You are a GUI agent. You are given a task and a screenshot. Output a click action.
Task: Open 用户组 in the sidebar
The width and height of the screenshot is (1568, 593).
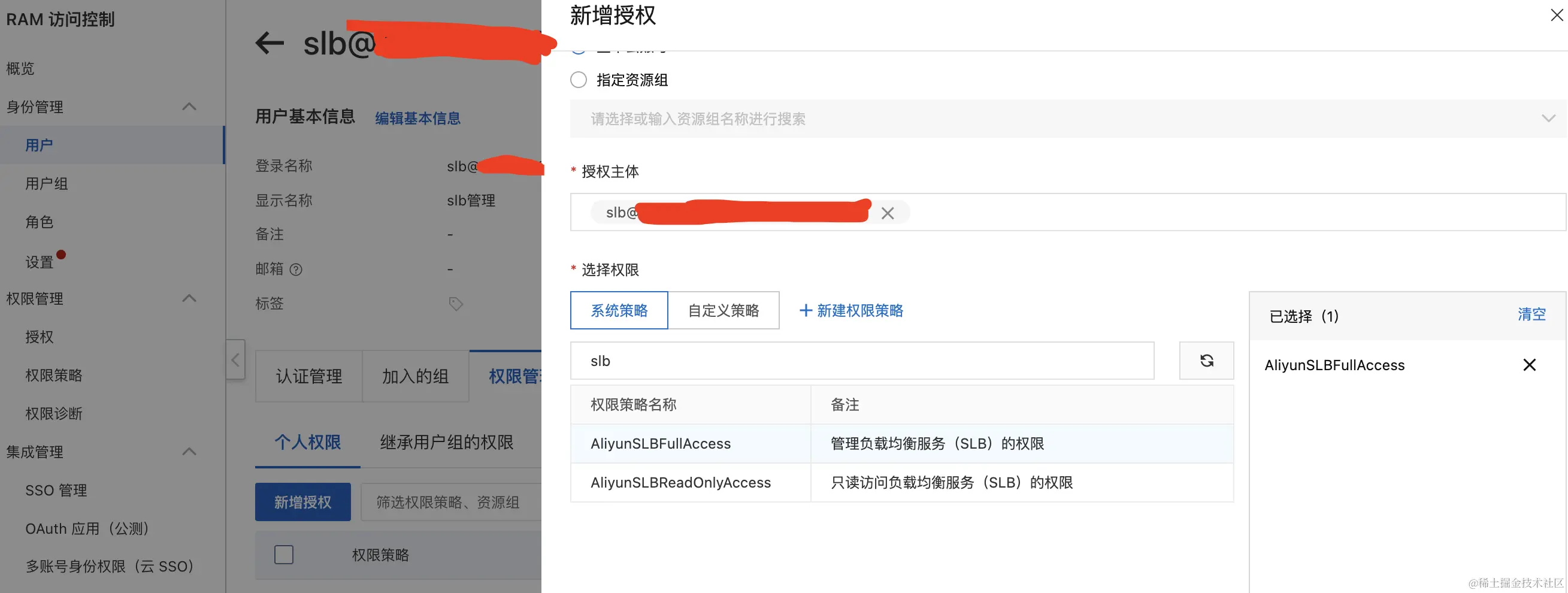[x=46, y=183]
